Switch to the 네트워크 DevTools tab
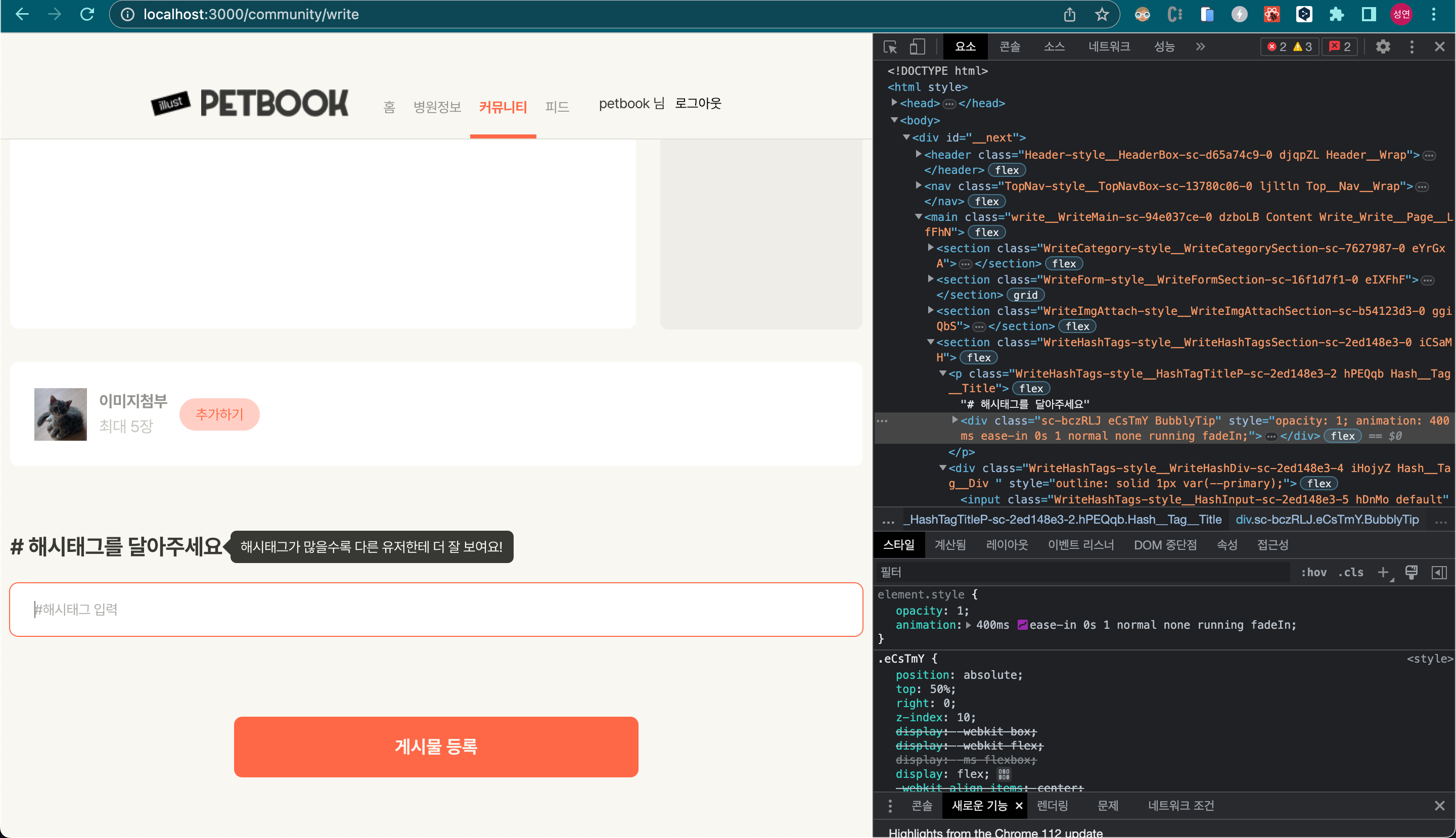This screenshot has height=838, width=1456. (1108, 46)
